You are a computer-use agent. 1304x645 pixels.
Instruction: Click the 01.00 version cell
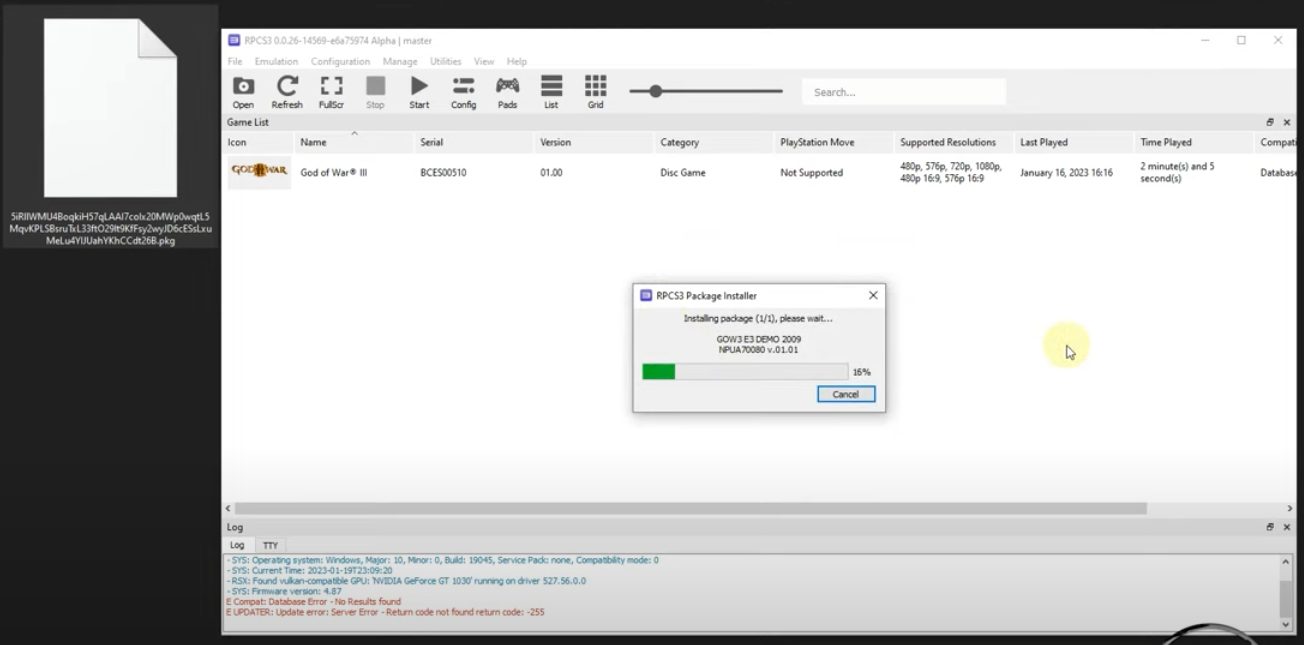coord(551,172)
